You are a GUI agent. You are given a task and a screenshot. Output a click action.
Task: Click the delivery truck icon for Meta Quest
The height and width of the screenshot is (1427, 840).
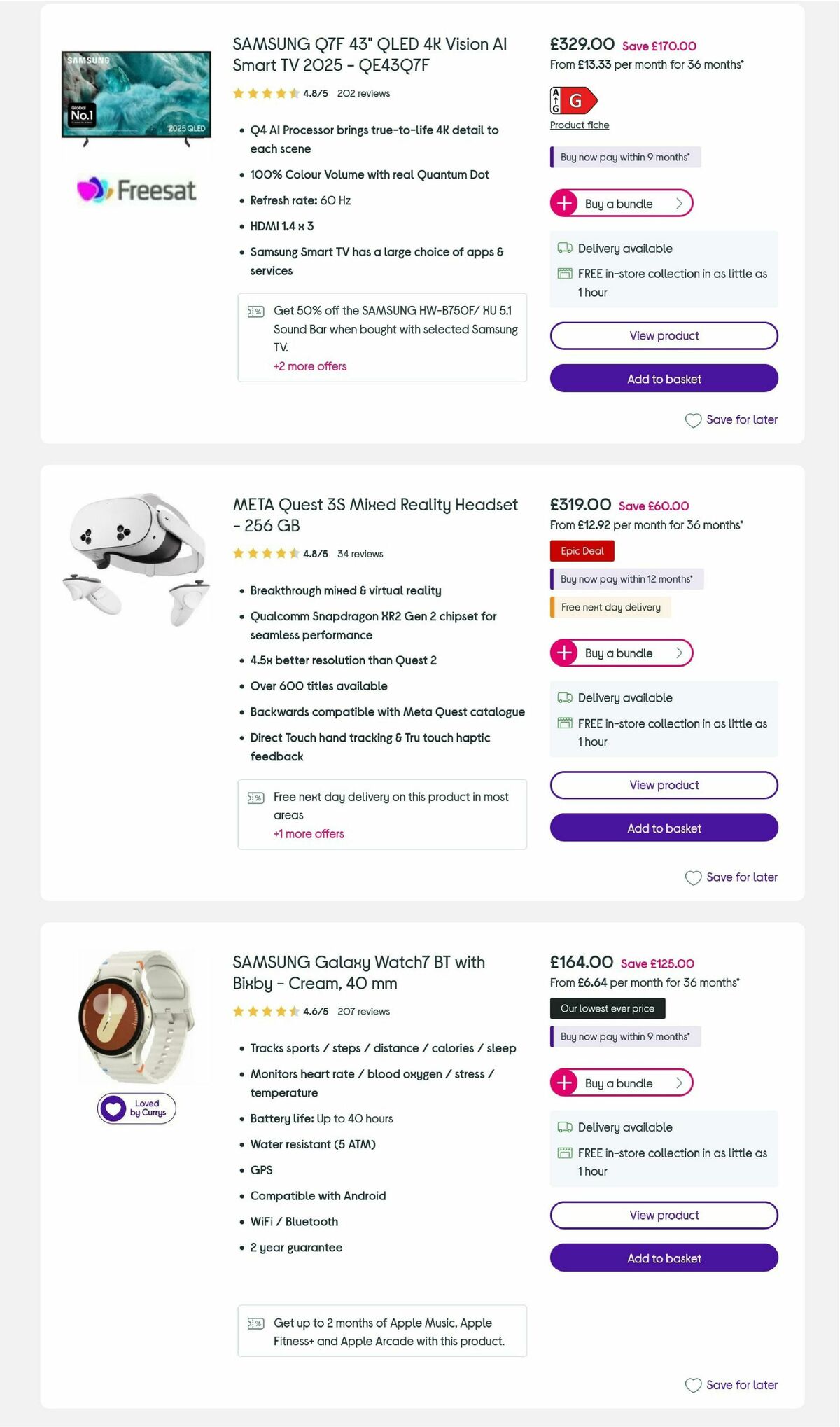[563, 698]
